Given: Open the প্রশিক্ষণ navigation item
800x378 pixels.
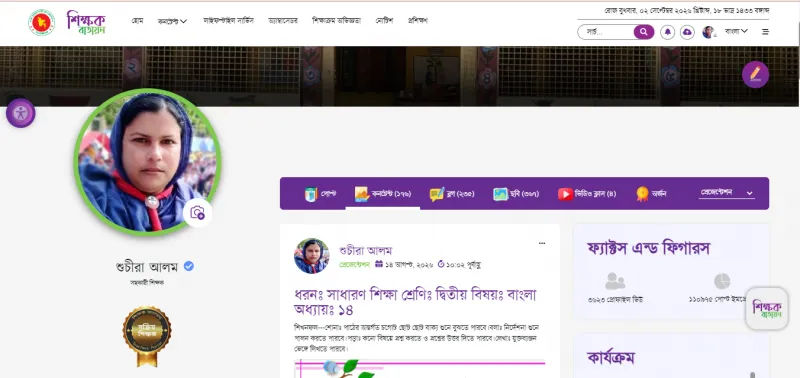Looking at the screenshot, I should (417, 21).
